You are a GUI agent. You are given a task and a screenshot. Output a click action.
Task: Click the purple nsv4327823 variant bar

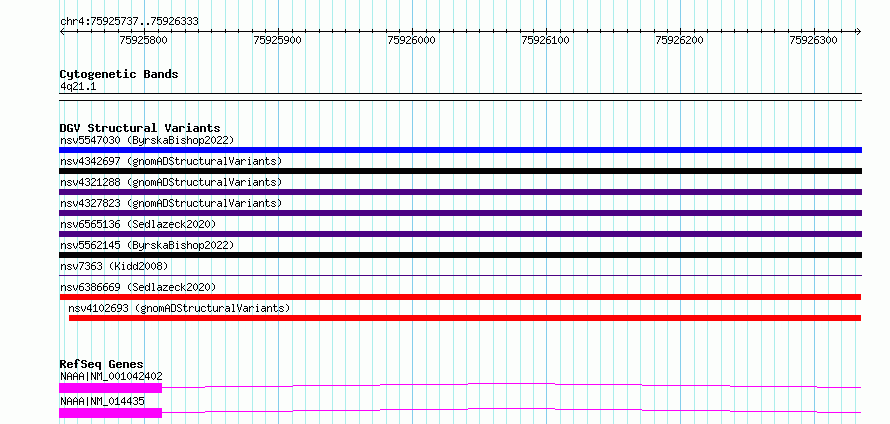(x=460, y=213)
